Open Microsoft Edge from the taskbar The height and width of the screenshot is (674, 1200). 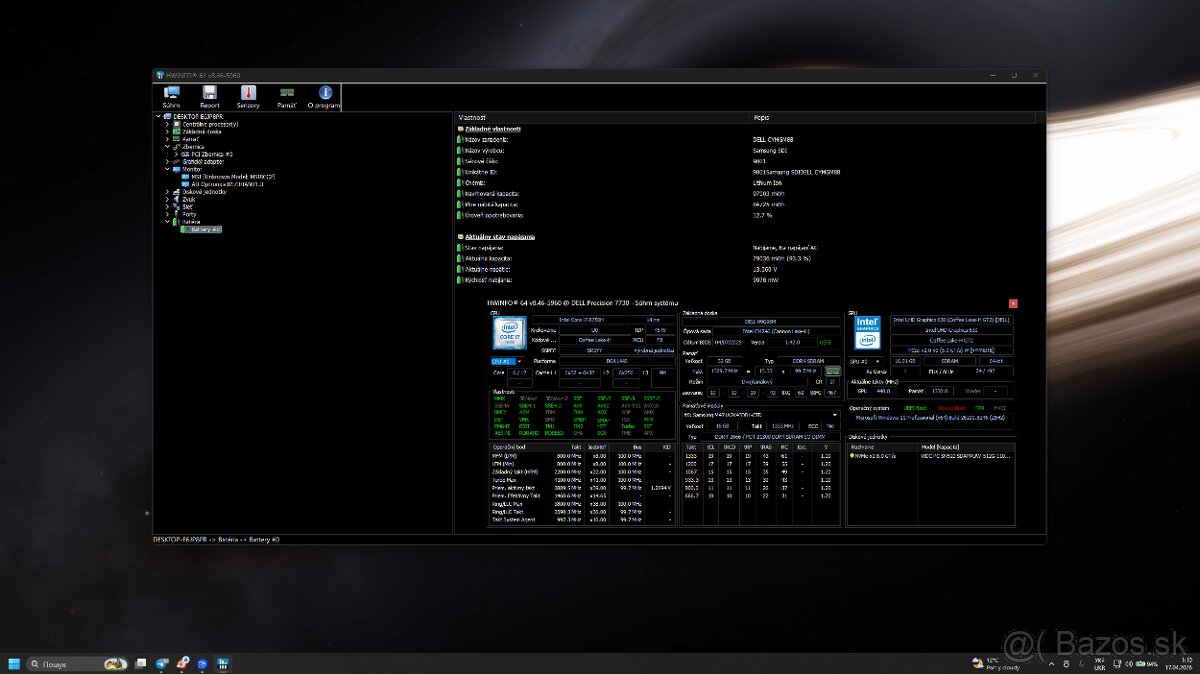tap(201, 663)
